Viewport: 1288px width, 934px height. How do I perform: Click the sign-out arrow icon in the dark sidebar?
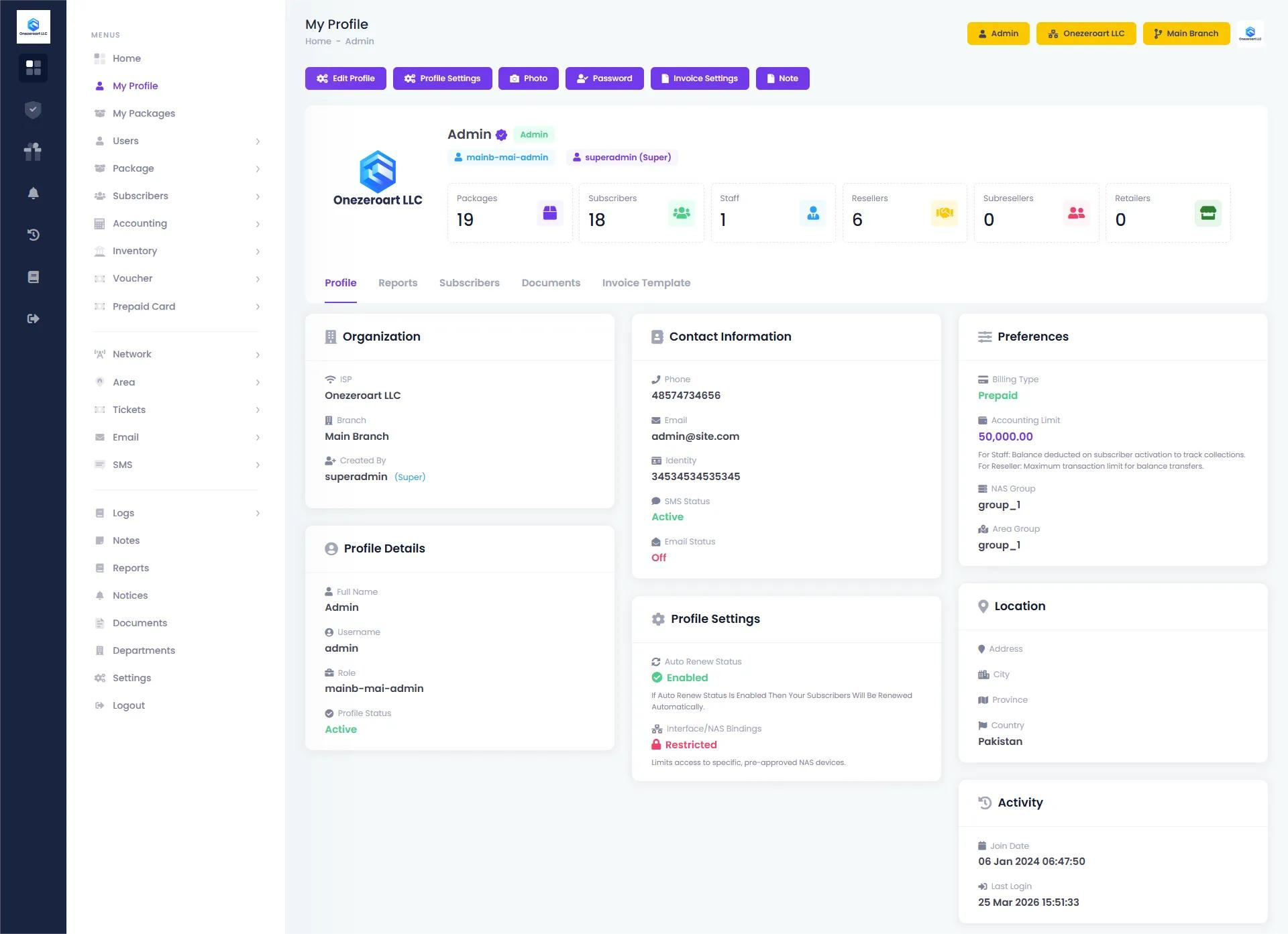coord(33,318)
